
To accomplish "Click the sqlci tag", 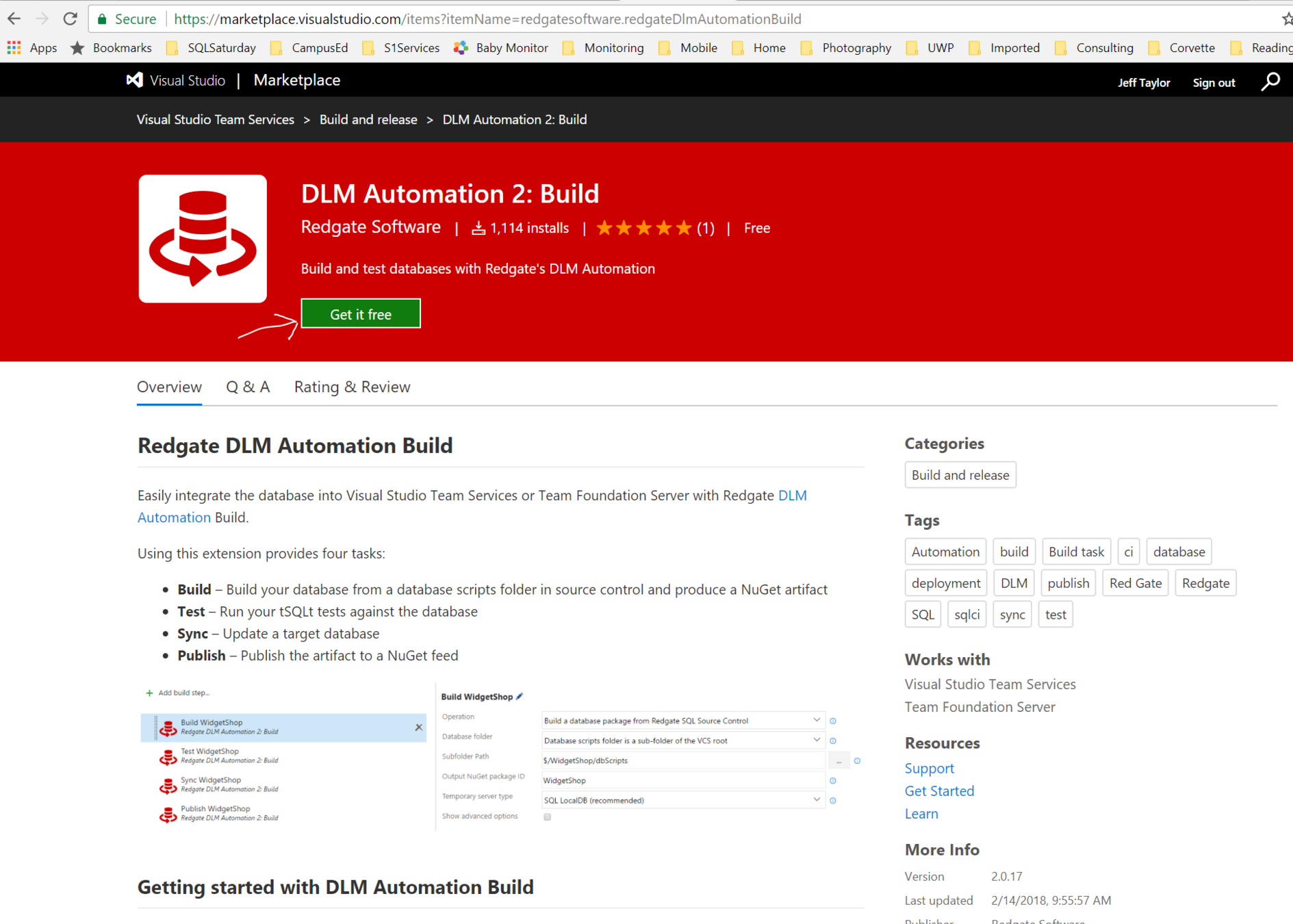I will click(x=967, y=615).
